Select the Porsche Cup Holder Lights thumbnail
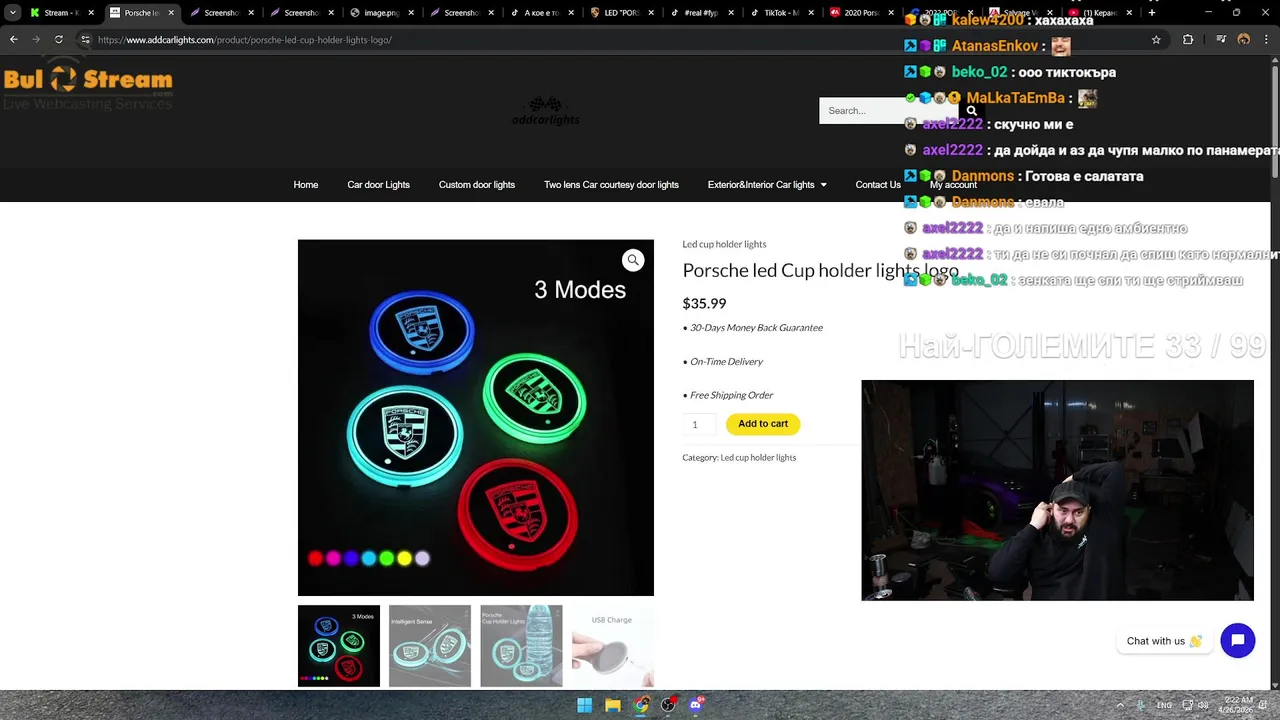 [x=521, y=646]
